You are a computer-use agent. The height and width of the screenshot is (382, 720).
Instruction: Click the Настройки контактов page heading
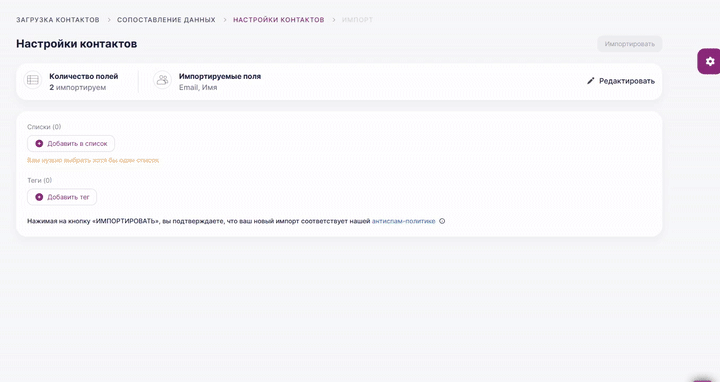pyautogui.click(x=77, y=44)
